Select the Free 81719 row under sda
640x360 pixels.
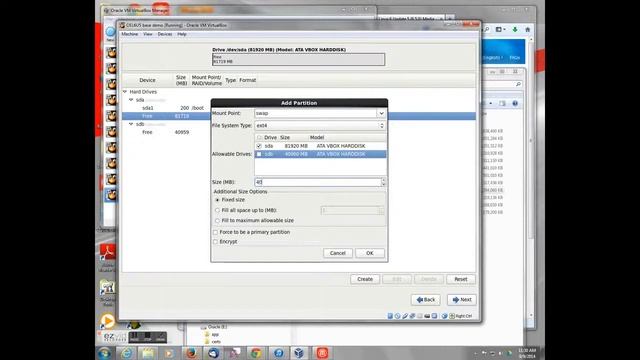pos(299,116)
